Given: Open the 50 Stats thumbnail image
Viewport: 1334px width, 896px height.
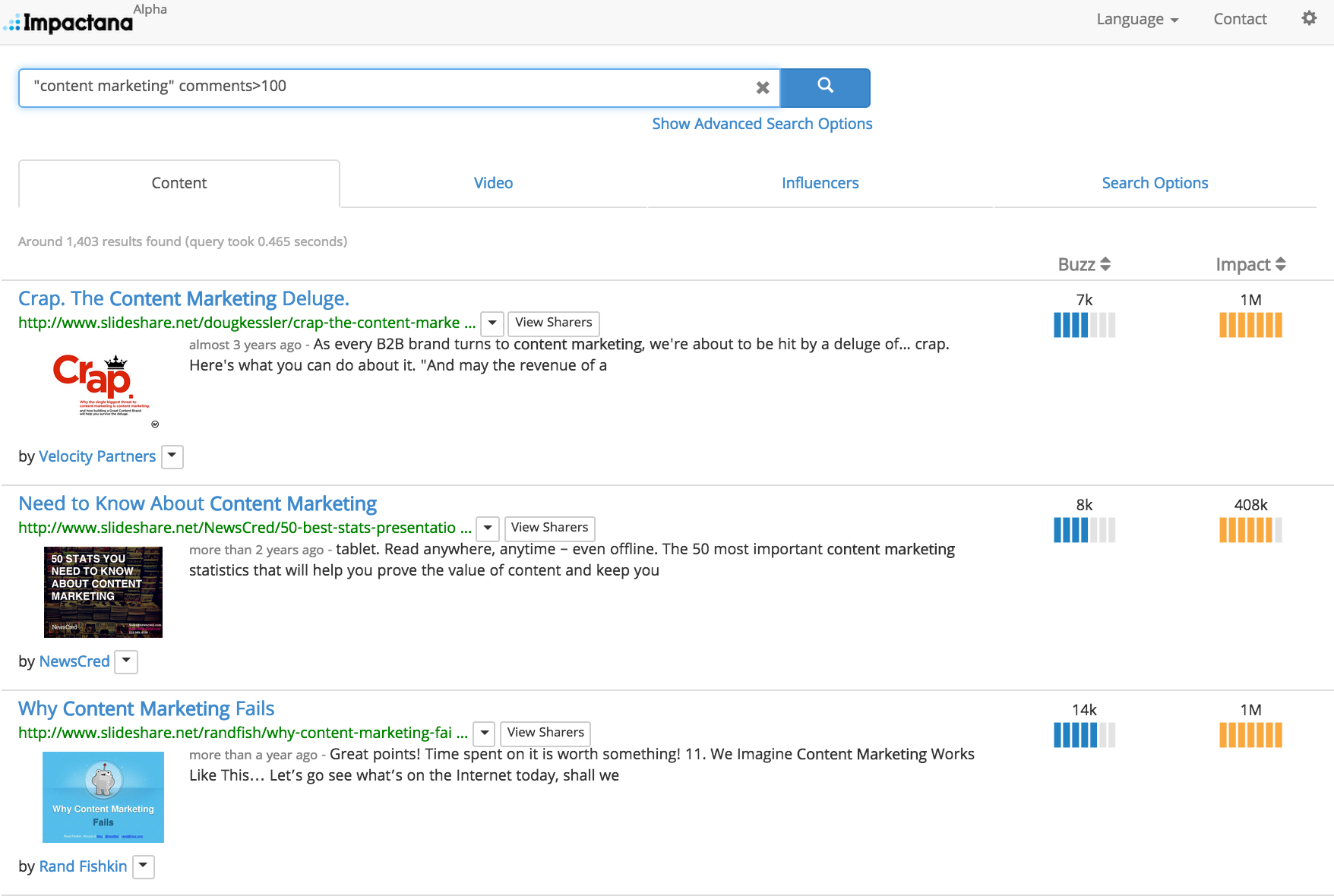Looking at the screenshot, I should (x=103, y=592).
